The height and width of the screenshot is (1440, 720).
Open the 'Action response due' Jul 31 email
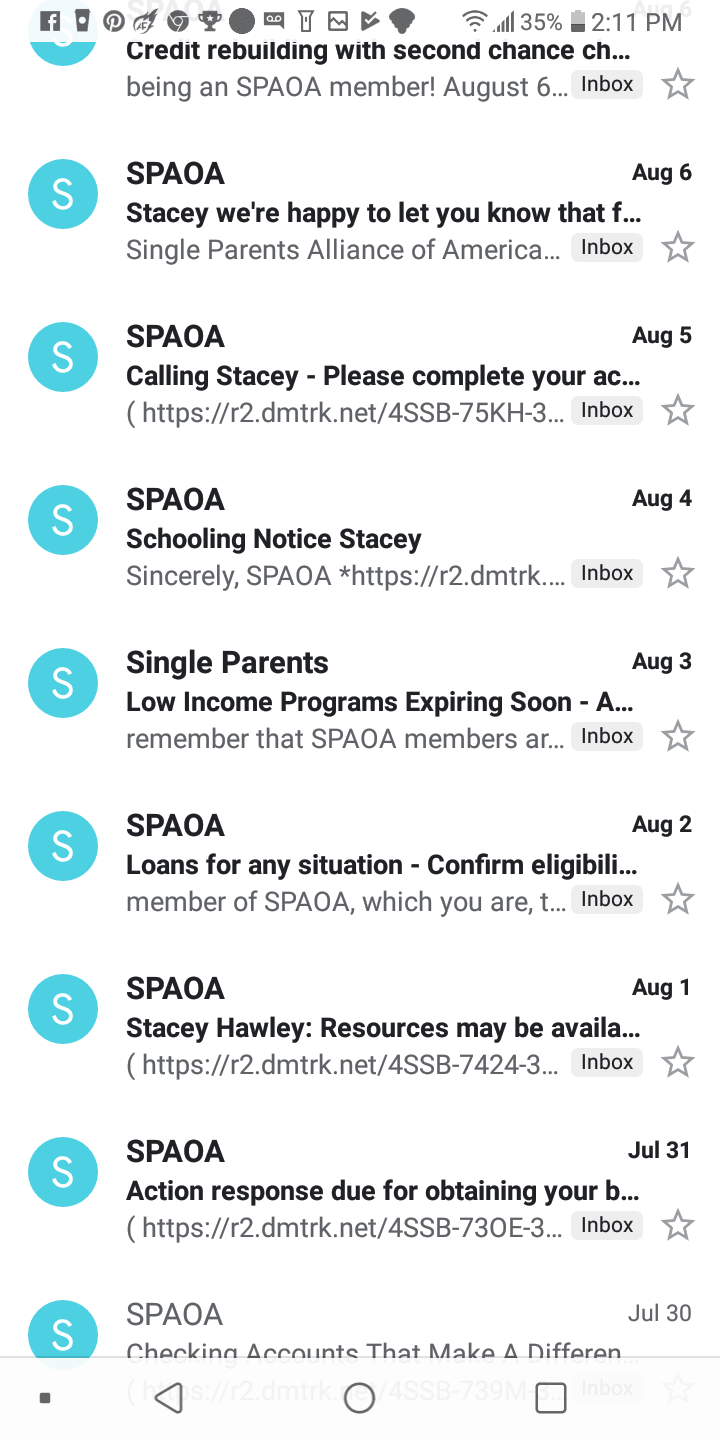(x=380, y=1191)
